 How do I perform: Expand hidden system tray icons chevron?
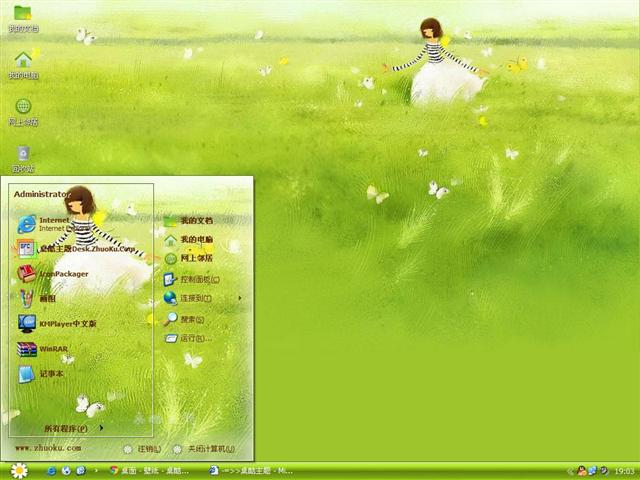(x=571, y=471)
